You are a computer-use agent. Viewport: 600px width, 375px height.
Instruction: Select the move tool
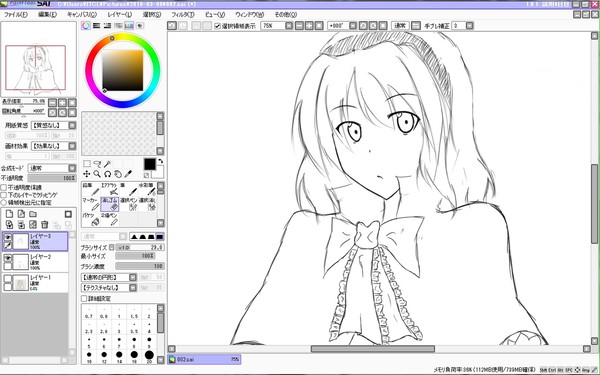click(x=87, y=174)
